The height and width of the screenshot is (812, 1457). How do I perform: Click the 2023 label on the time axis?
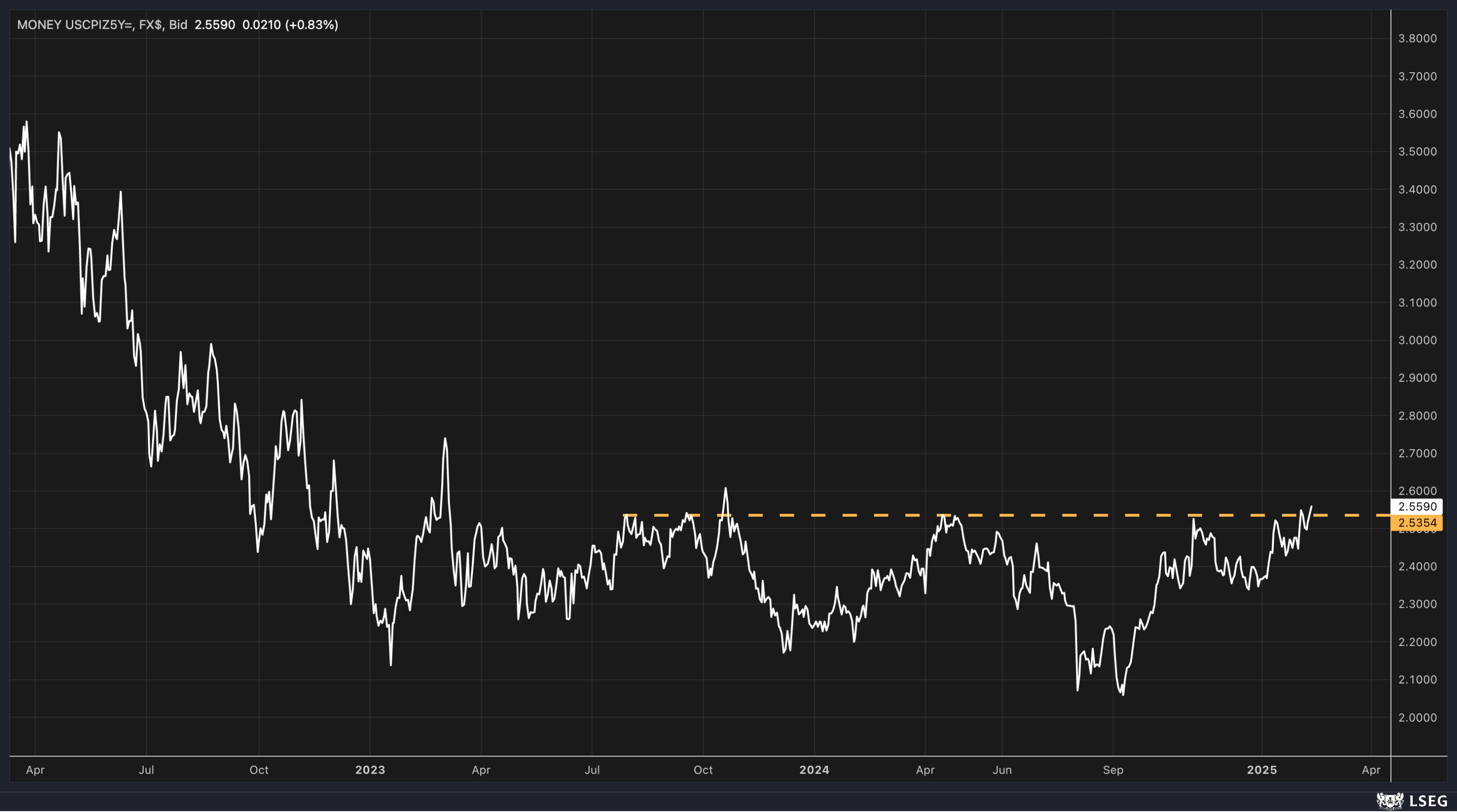371,770
